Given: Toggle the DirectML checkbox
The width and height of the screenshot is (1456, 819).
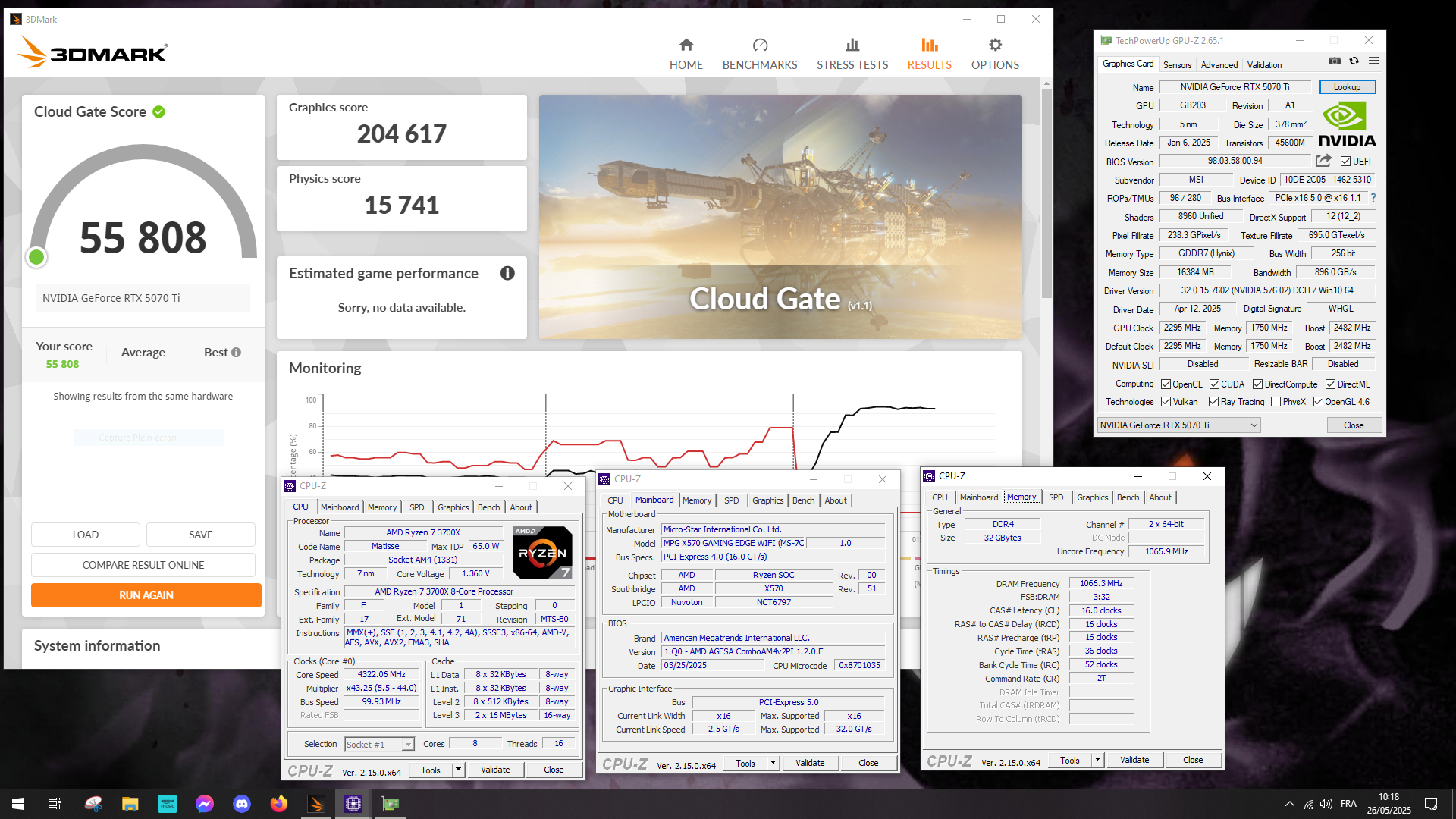Looking at the screenshot, I should pos(1330,384).
